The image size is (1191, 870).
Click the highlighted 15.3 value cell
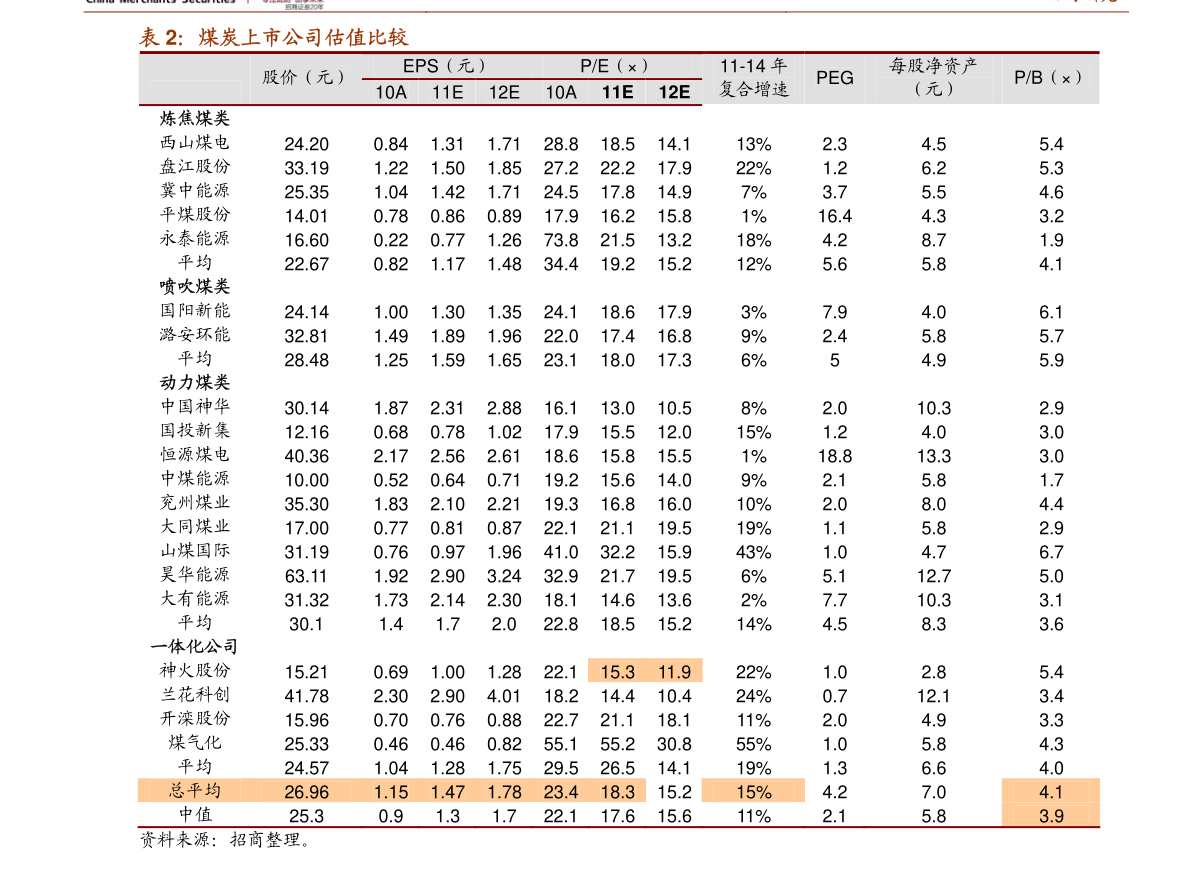(618, 671)
